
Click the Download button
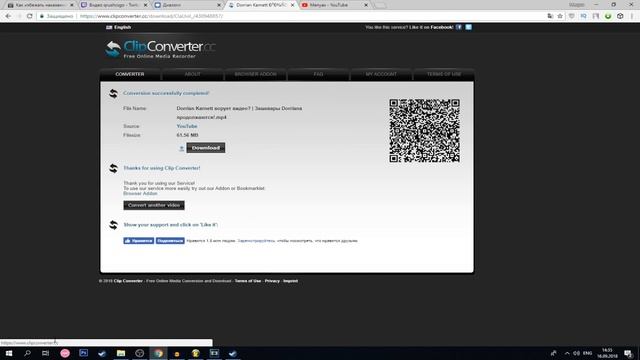pos(206,148)
